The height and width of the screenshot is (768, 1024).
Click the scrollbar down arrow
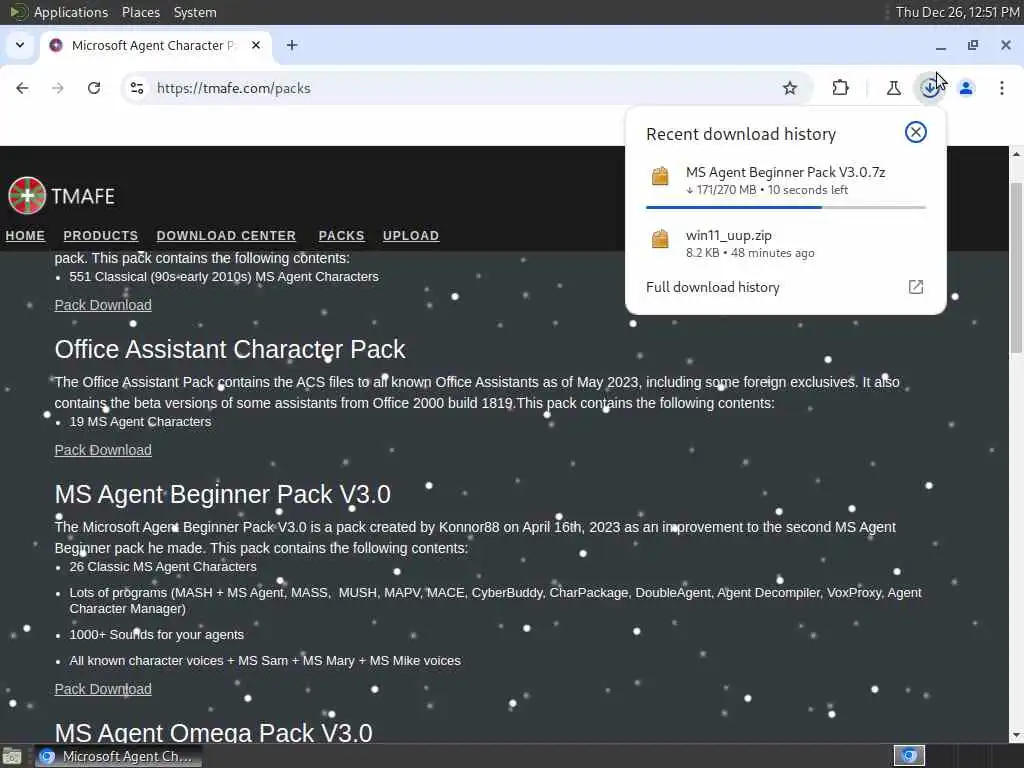(x=1016, y=736)
